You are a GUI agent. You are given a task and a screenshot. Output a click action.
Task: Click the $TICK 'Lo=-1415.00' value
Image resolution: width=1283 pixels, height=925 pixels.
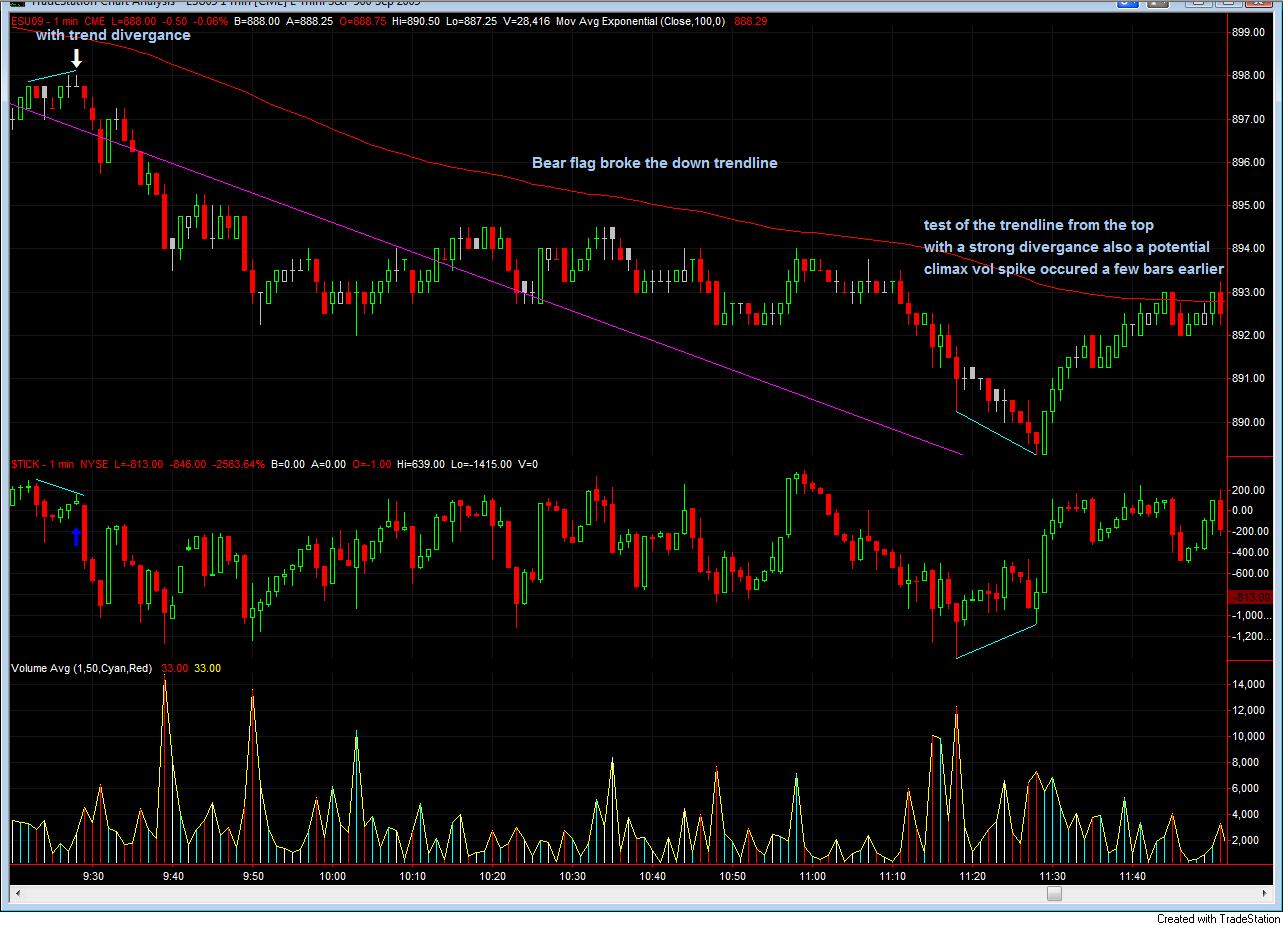[480, 464]
